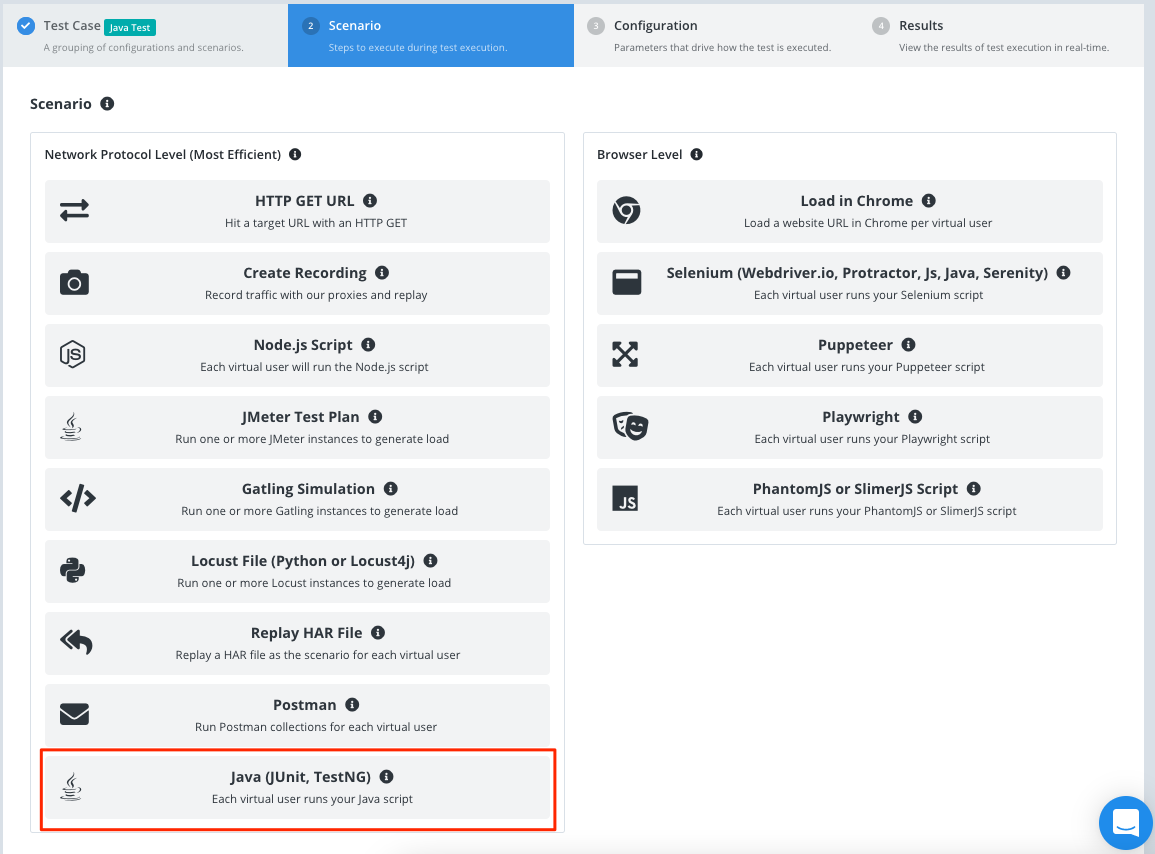Choose the Puppeteer scenario title

point(855,346)
